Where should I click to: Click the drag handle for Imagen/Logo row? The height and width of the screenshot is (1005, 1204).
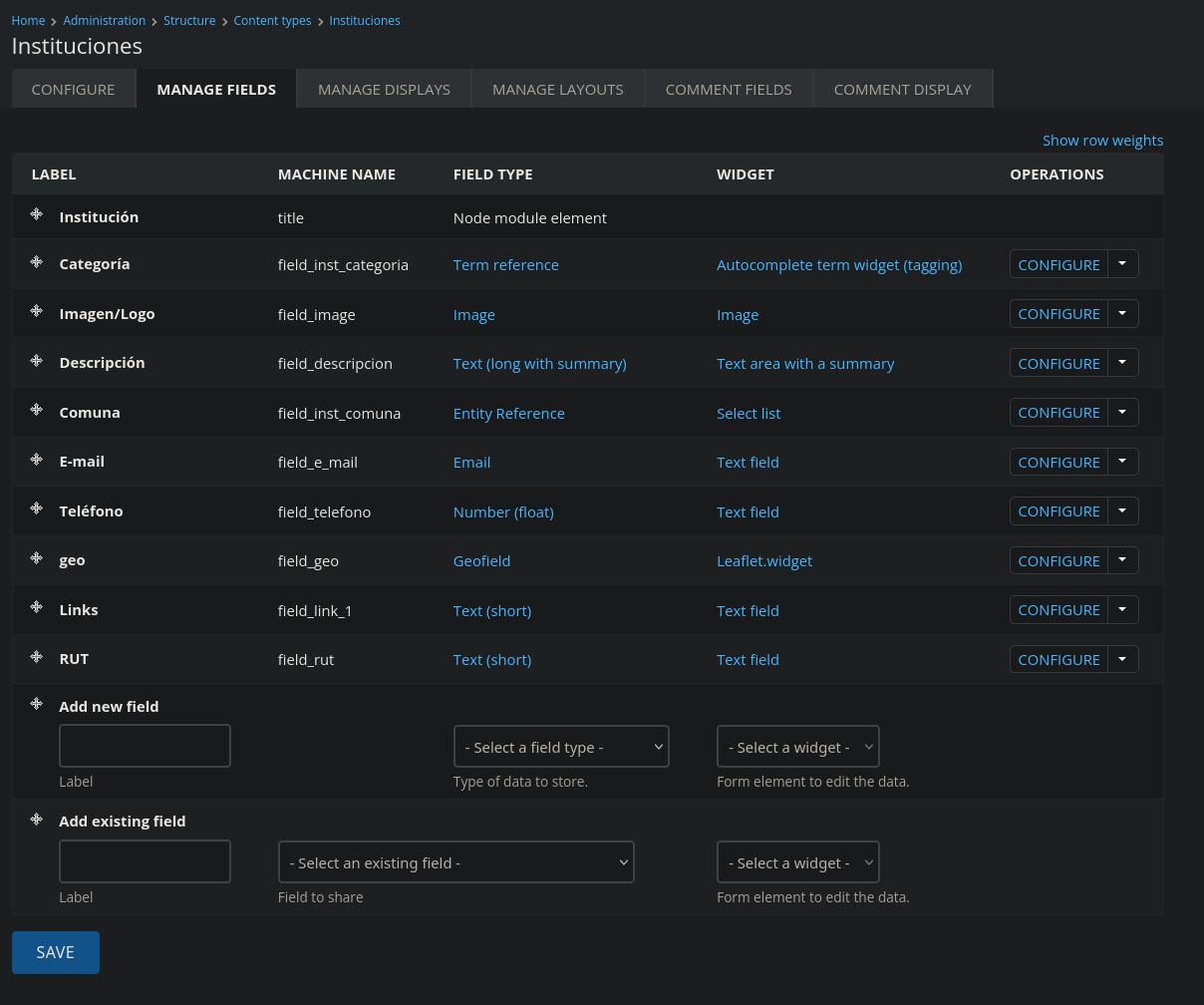coord(36,312)
